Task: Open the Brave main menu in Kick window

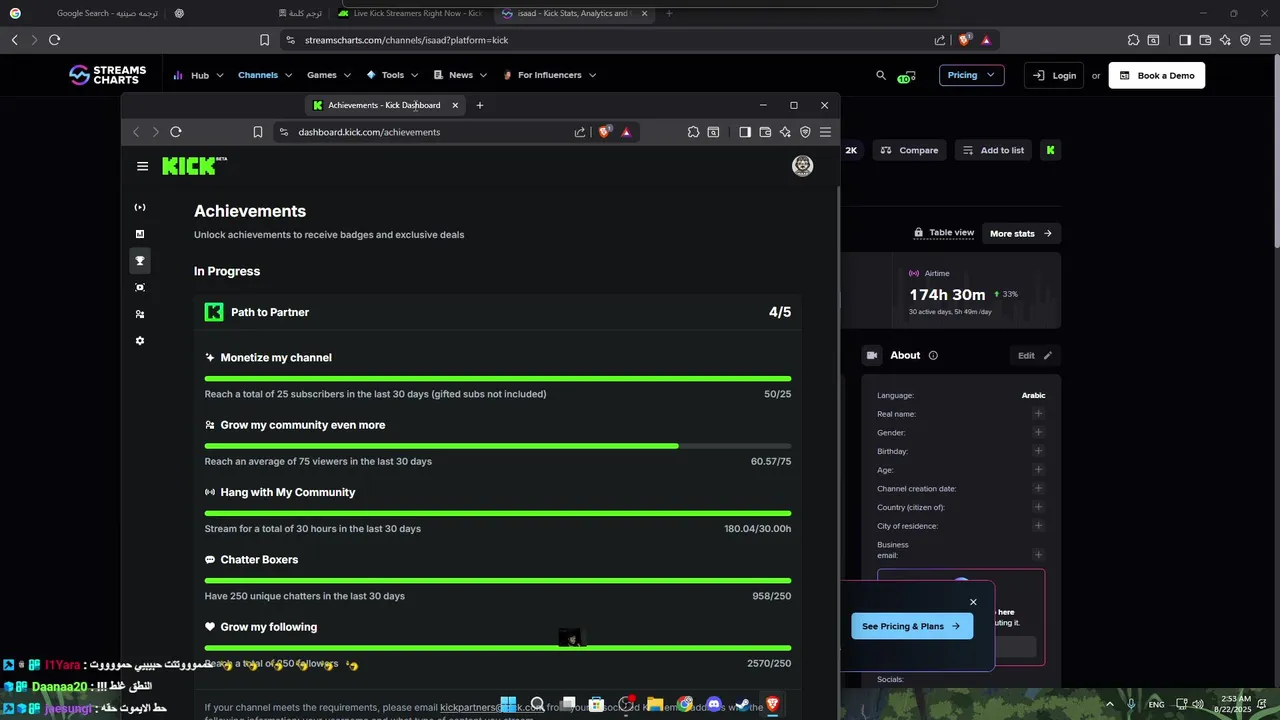Action: [825, 132]
